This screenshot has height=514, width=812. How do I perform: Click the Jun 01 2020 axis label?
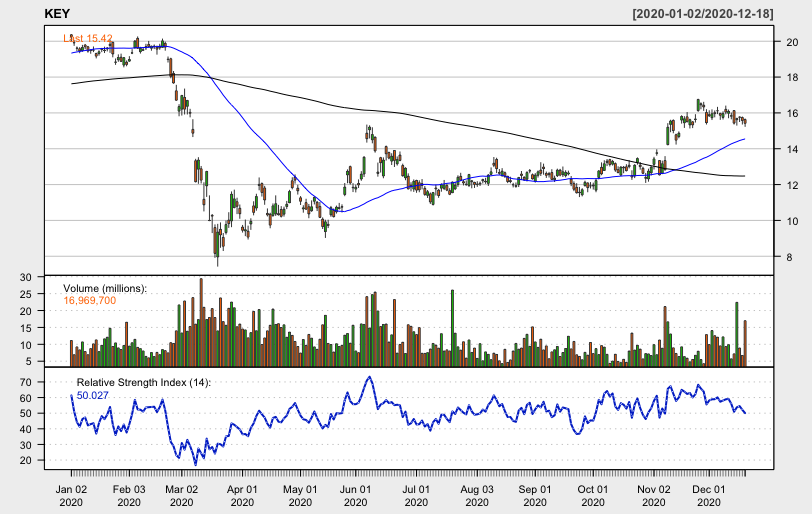coord(356,496)
